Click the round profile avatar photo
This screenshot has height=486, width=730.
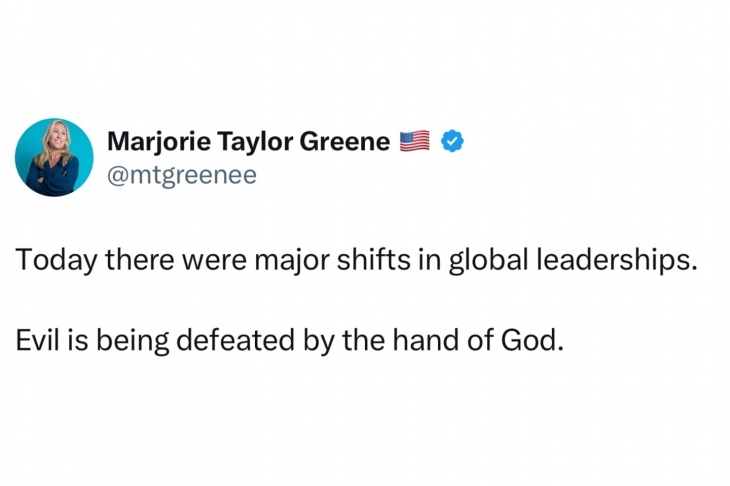click(x=54, y=157)
